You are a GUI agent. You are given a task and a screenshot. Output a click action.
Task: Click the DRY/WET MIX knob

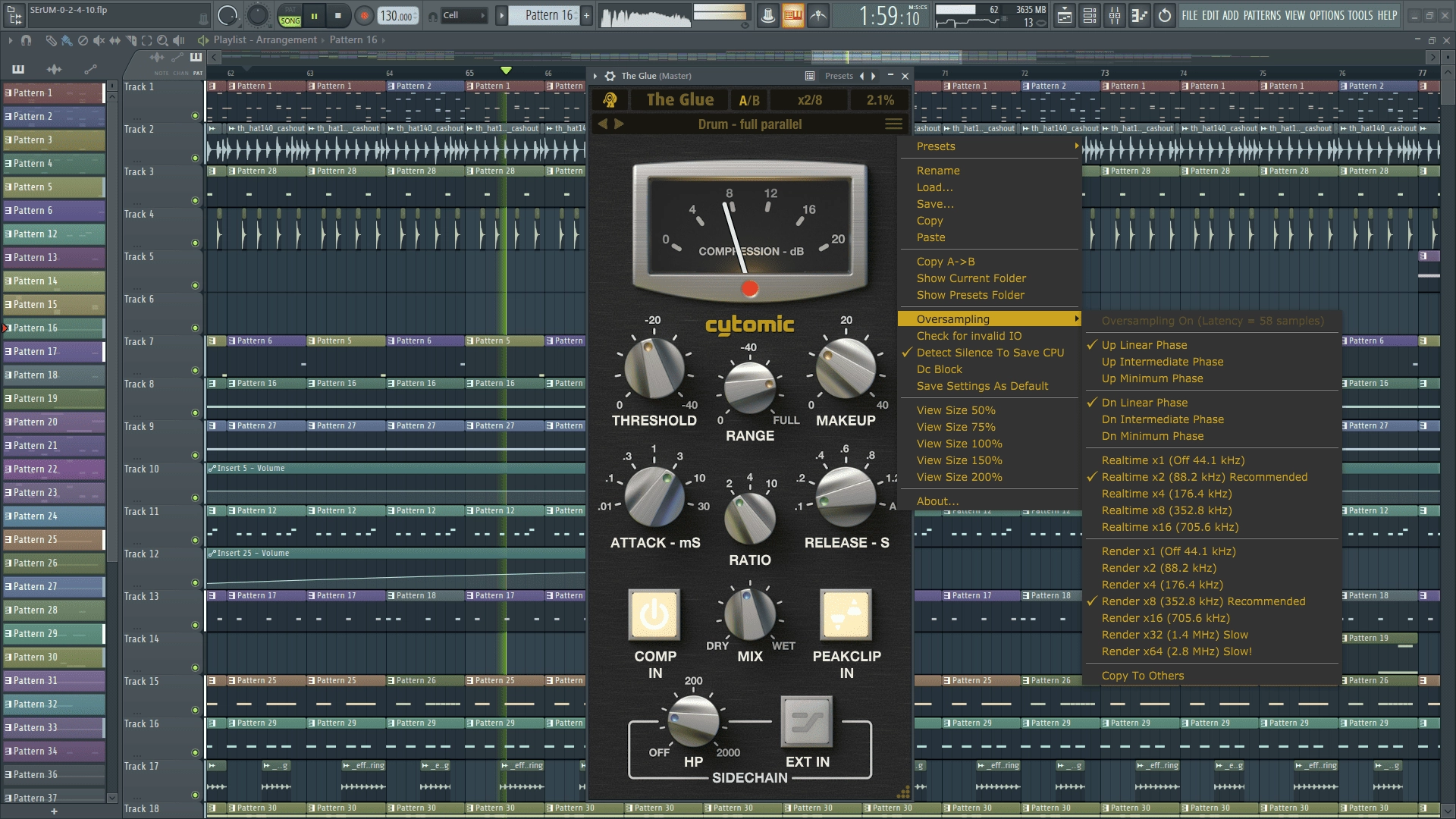(749, 614)
